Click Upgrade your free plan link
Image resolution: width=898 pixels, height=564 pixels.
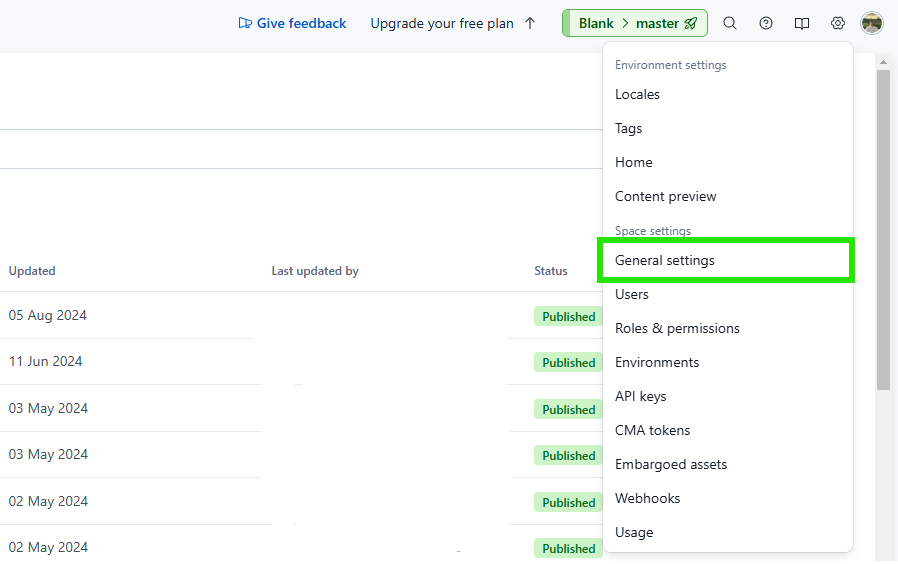442,23
